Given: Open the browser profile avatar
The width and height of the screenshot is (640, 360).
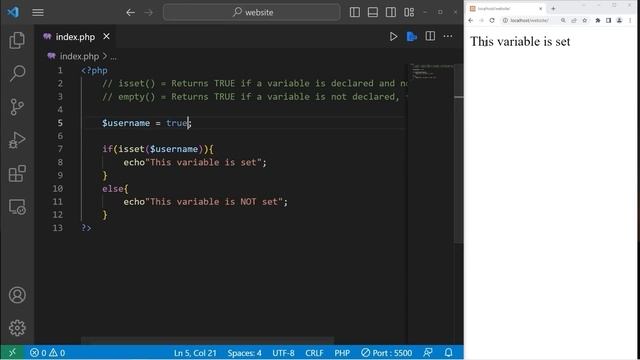Looking at the screenshot, I should [x=619, y=20].
